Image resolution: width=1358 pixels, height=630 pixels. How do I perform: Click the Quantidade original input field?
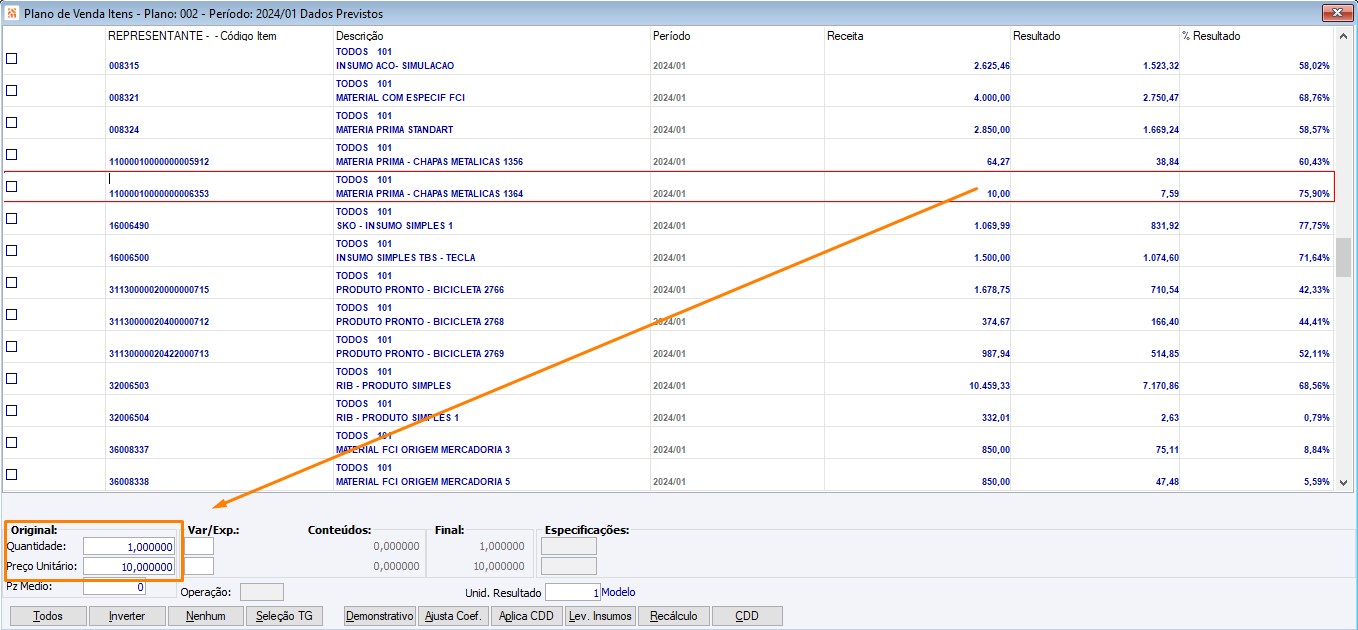(x=130, y=546)
